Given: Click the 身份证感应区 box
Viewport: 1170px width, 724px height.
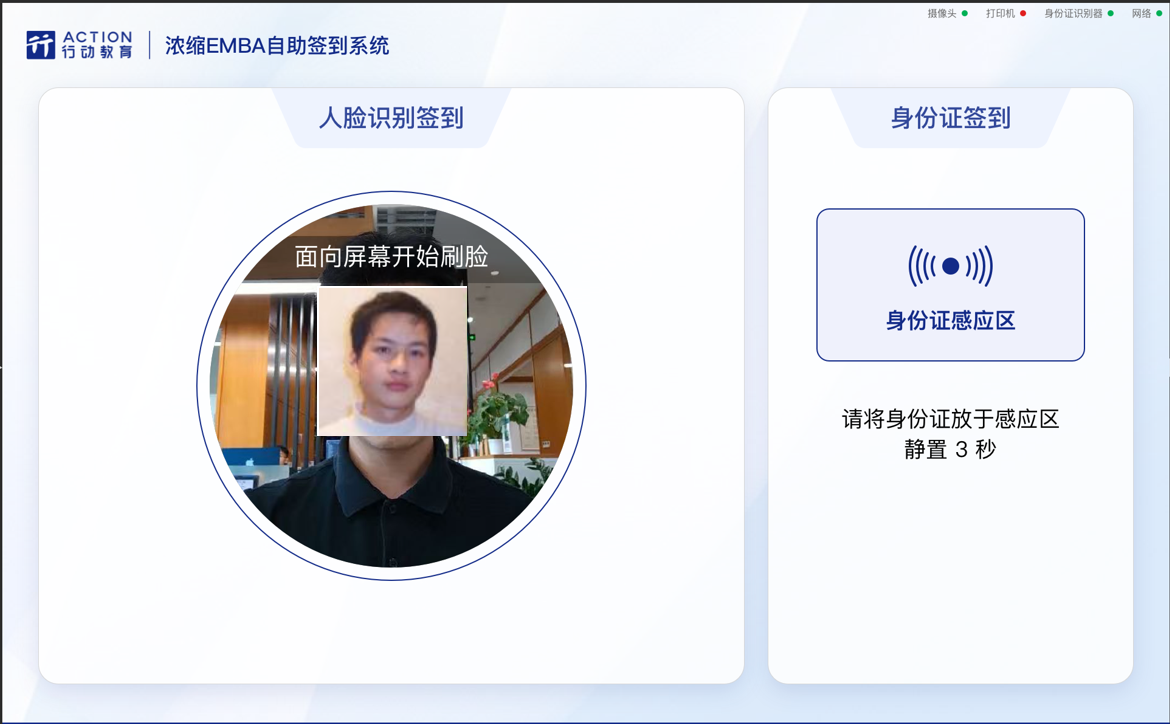Looking at the screenshot, I should tap(951, 284).
